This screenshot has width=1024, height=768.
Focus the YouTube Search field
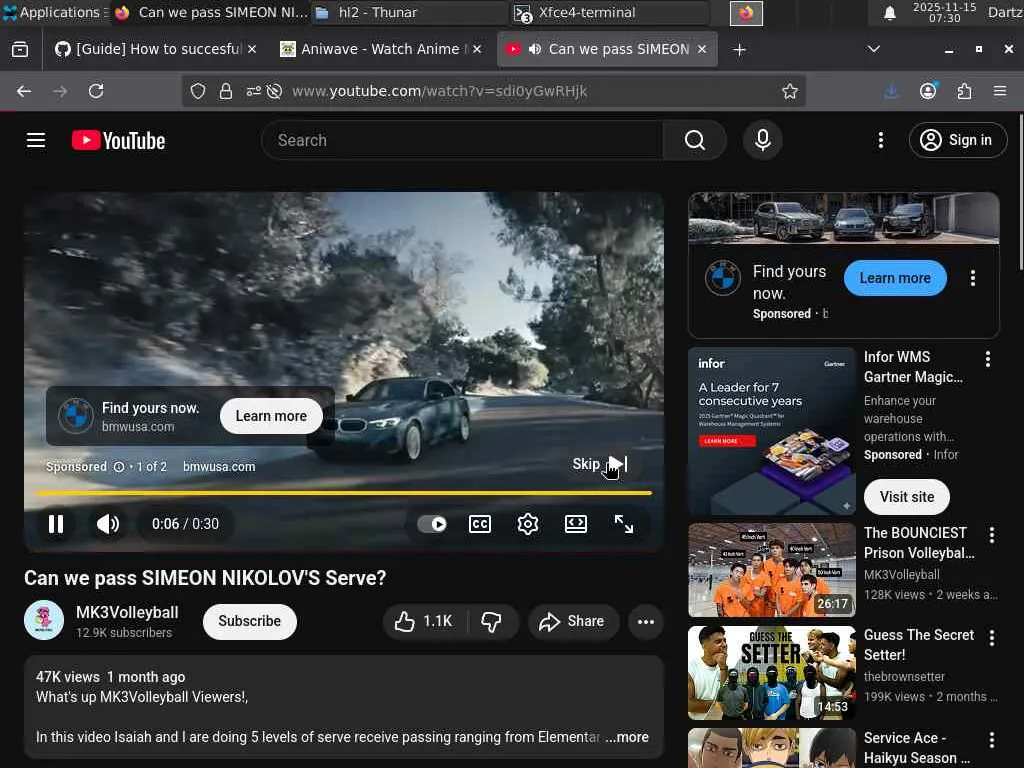tap(462, 140)
